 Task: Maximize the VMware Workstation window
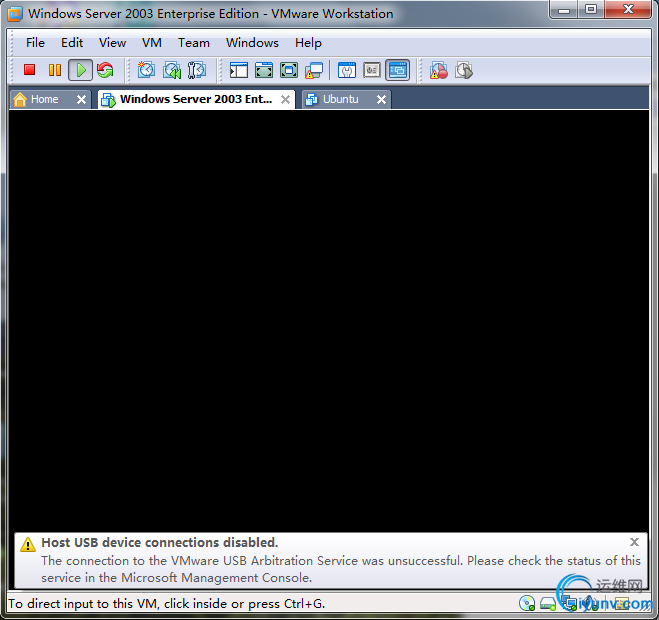[x=591, y=9]
